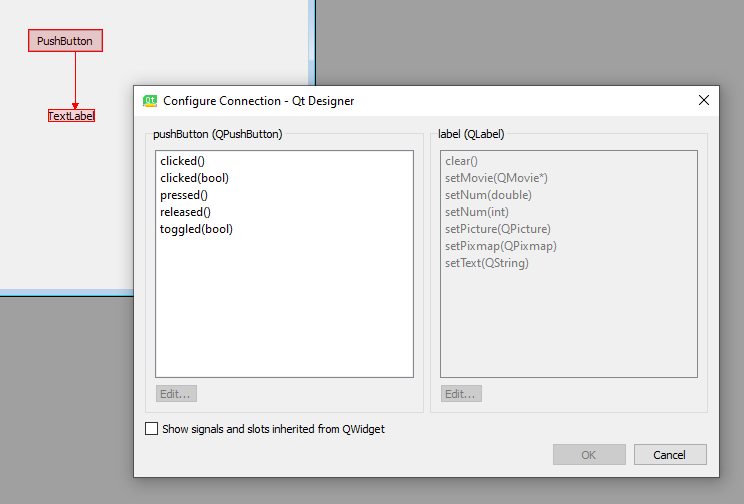Image resolution: width=744 pixels, height=504 pixels.
Task: Click the Qt logo icon in dialog title
Action: coord(151,100)
